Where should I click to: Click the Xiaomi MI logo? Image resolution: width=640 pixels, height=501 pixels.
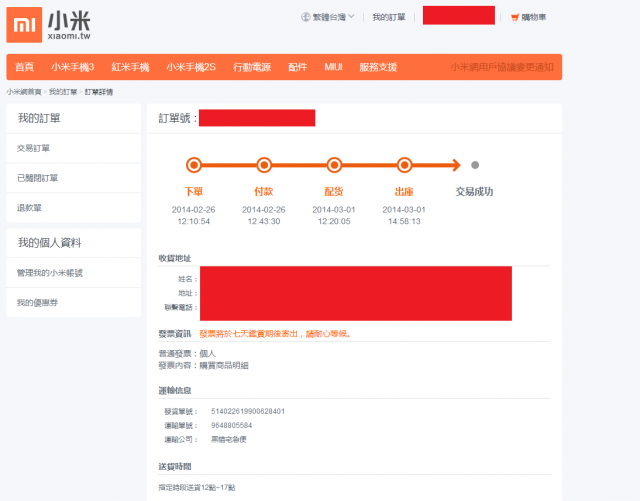(24, 25)
